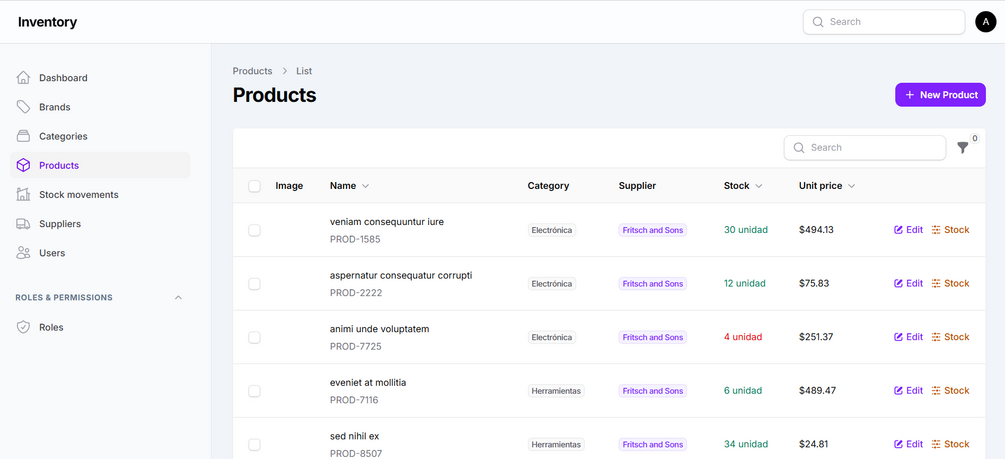Click the Stock adjust icon for PROD-8507

click(936, 444)
